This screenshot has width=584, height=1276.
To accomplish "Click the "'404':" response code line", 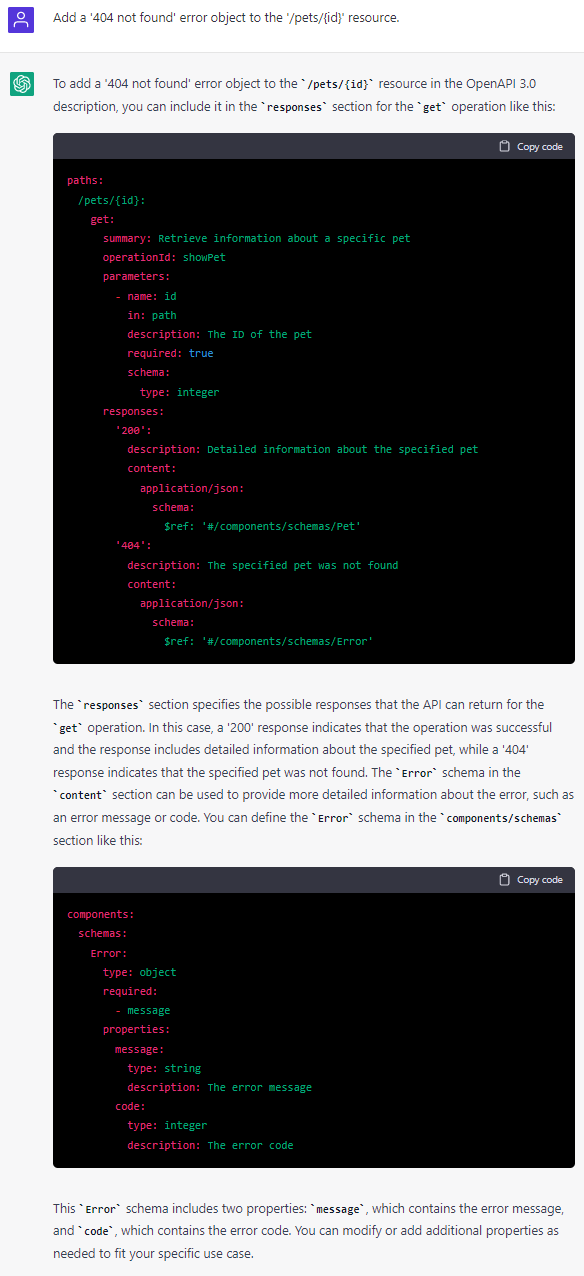I will [133, 546].
